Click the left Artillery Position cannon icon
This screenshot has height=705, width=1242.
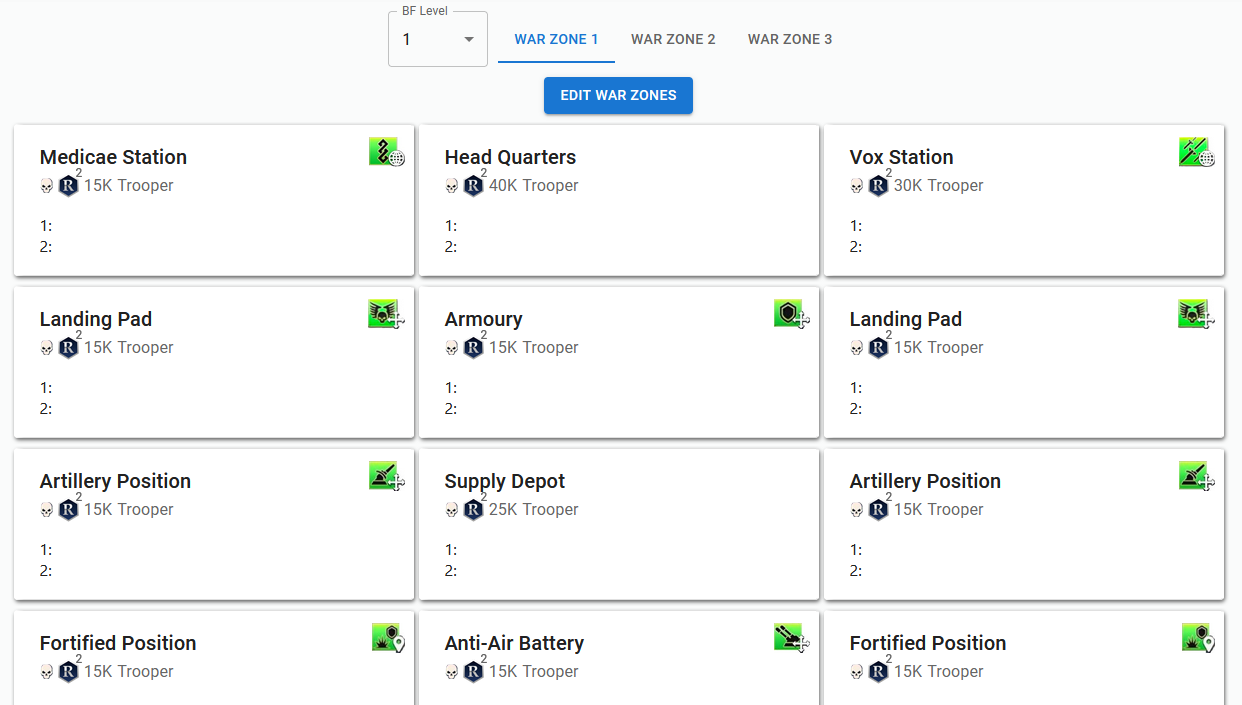click(386, 476)
